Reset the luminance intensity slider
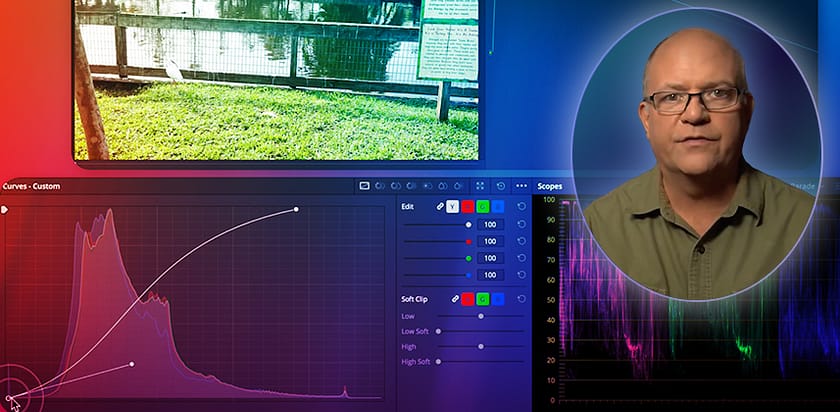This screenshot has width=840, height=412. click(521, 224)
